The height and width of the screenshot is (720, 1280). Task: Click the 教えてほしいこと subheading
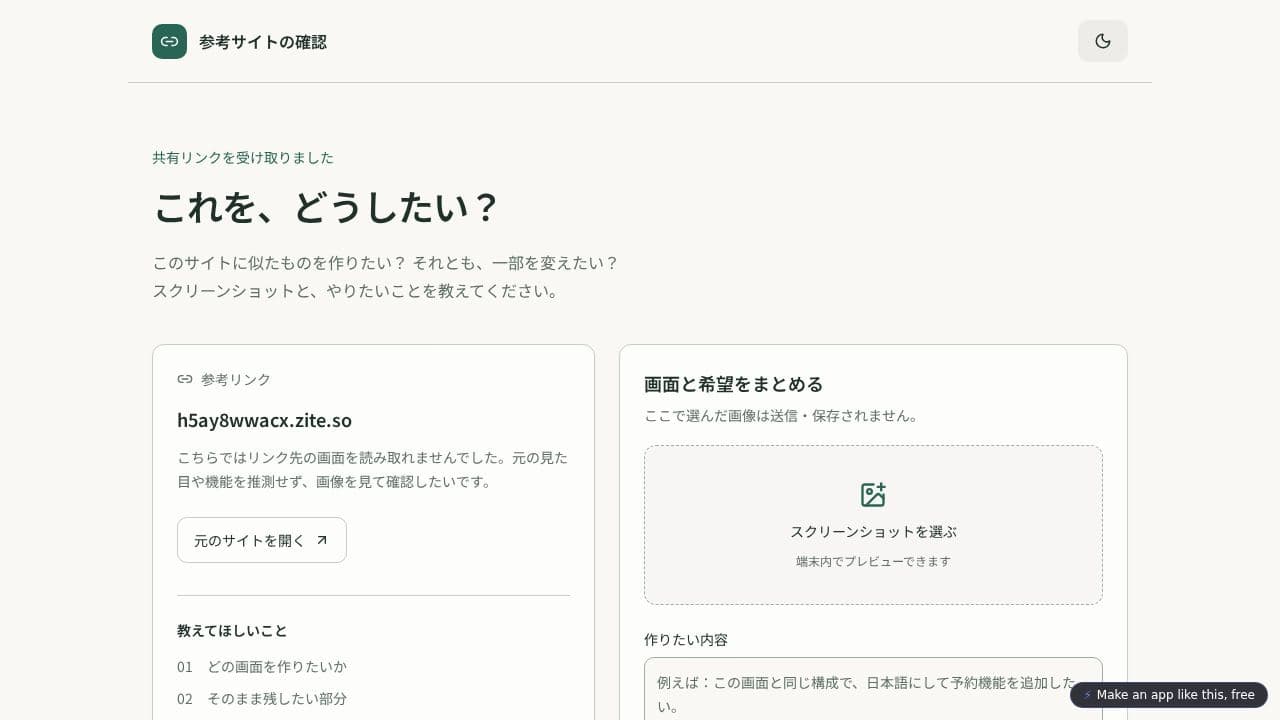click(x=232, y=631)
